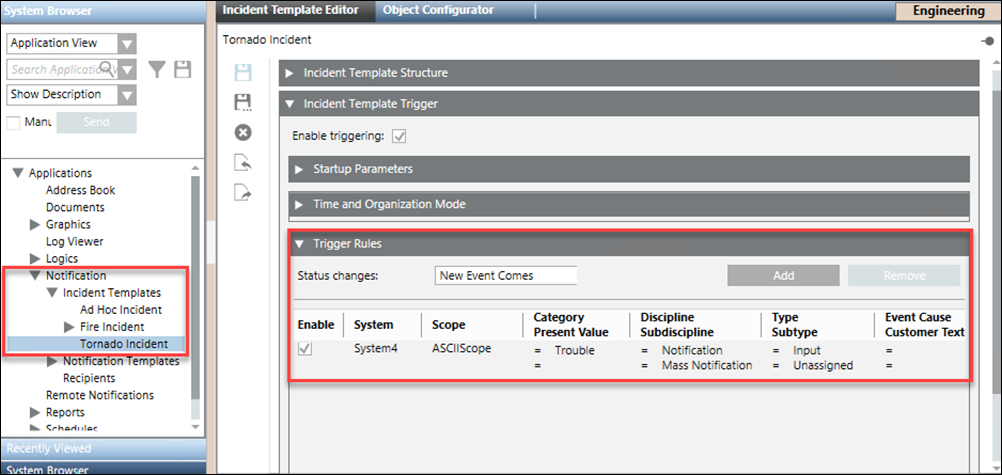Click the Save As icon
The height and width of the screenshot is (475, 1002).
pyautogui.click(x=242, y=102)
